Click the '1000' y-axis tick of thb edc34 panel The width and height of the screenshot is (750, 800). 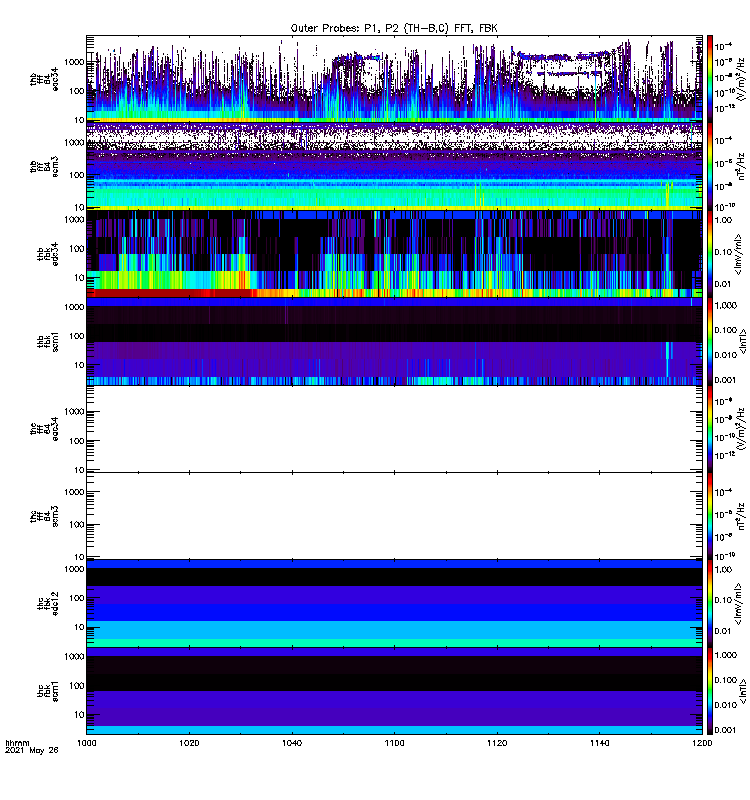(x=74, y=220)
